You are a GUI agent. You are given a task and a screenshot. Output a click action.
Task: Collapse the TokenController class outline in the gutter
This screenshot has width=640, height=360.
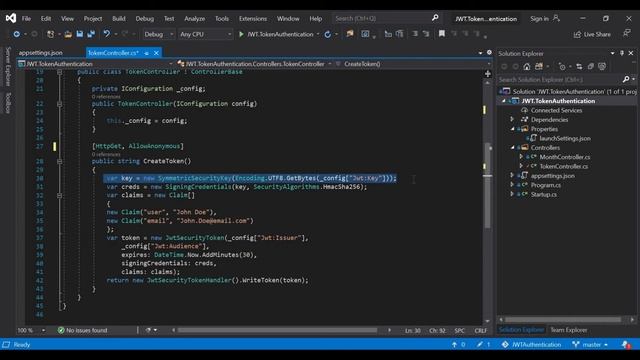click(60, 72)
